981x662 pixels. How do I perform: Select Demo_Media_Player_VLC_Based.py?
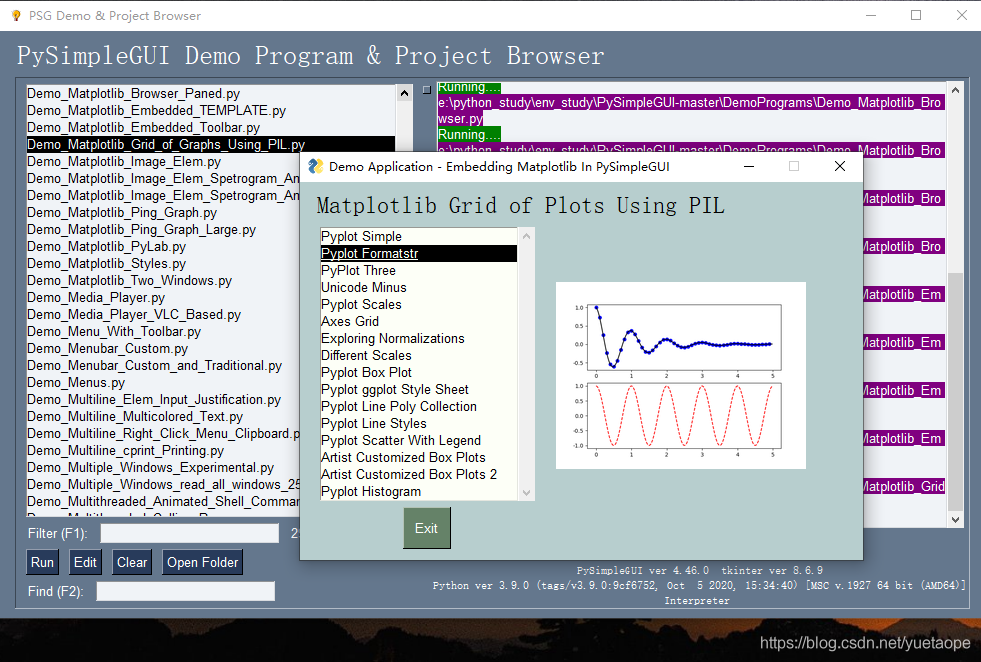(163, 314)
